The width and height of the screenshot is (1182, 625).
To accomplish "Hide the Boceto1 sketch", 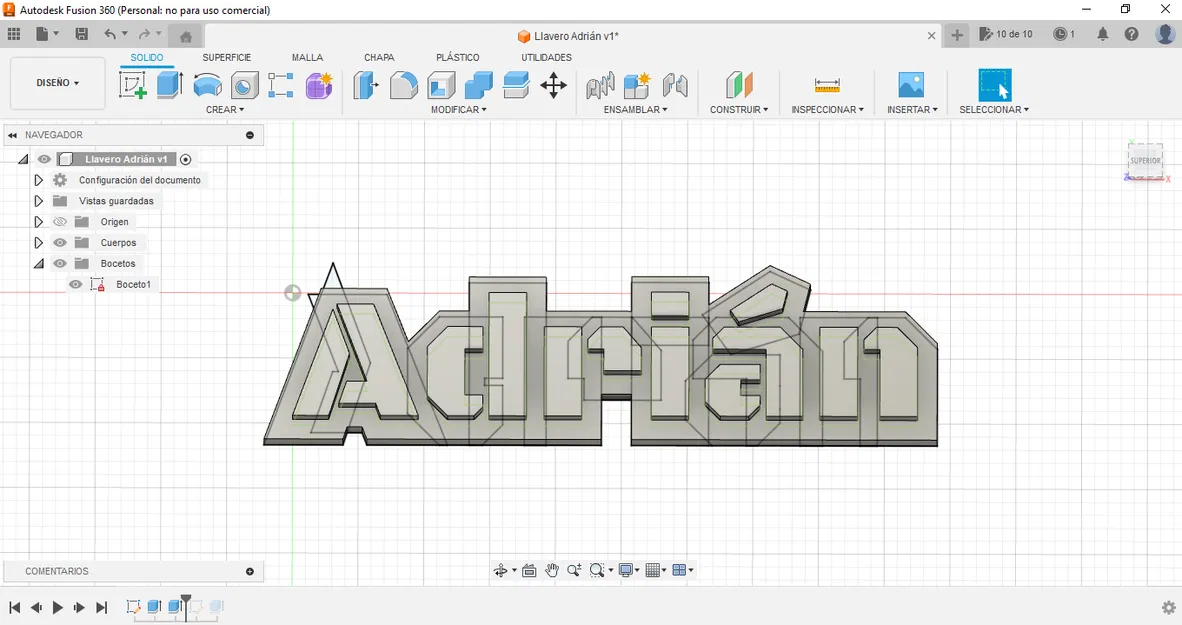I will [x=75, y=284].
